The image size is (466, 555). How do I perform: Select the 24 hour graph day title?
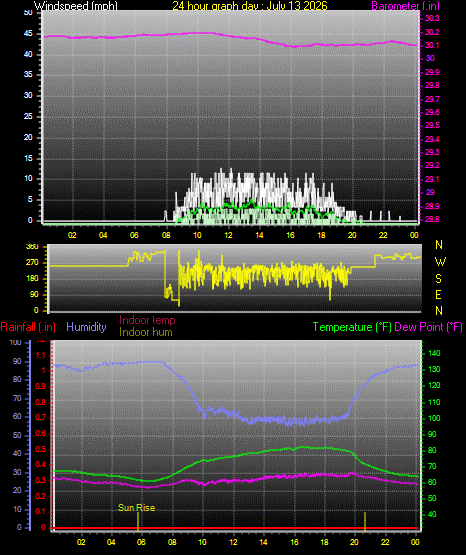[x=250, y=6]
